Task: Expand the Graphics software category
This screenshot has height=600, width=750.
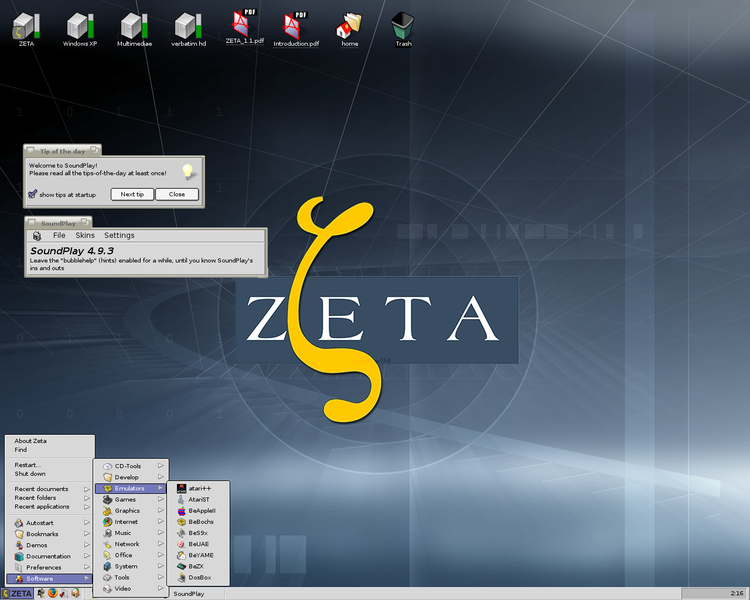Action: point(131,511)
